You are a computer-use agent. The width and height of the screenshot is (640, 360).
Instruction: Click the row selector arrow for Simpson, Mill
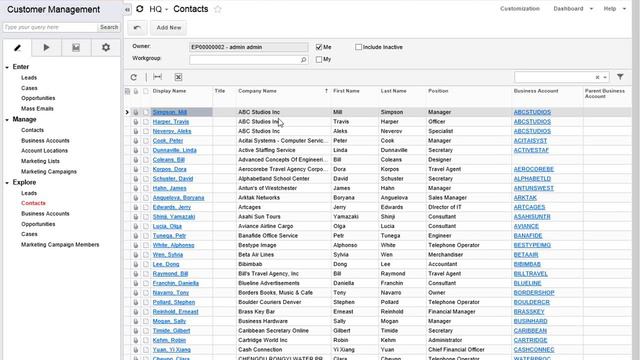point(127,112)
